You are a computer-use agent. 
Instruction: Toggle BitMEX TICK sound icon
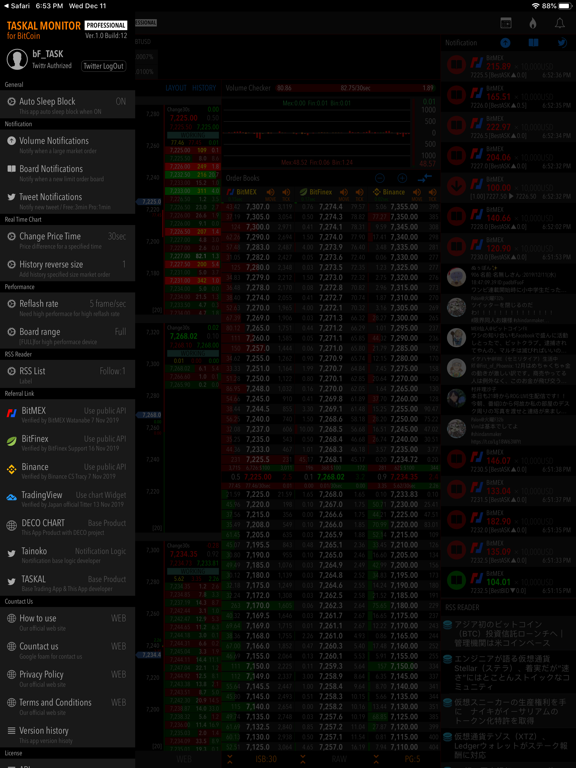click(x=286, y=193)
